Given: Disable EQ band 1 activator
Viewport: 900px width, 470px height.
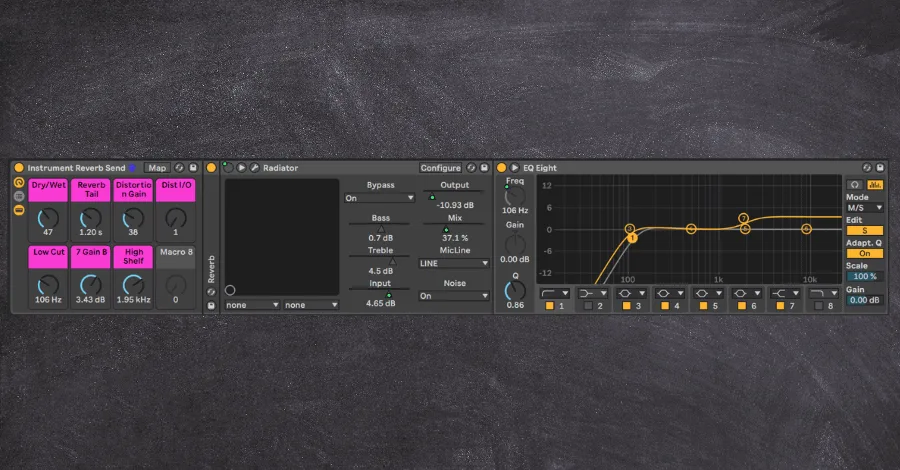Looking at the screenshot, I should pyautogui.click(x=549, y=306).
